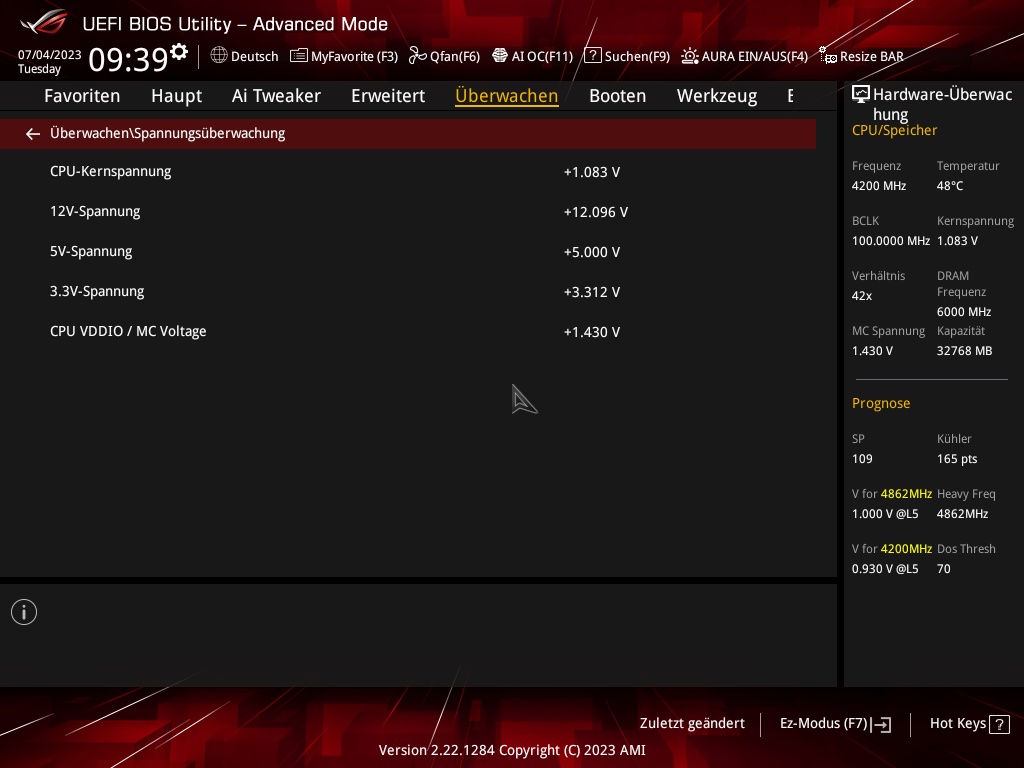Select the 3.3V-Spannung row
This screenshot has width=1024, height=768.
408,291
